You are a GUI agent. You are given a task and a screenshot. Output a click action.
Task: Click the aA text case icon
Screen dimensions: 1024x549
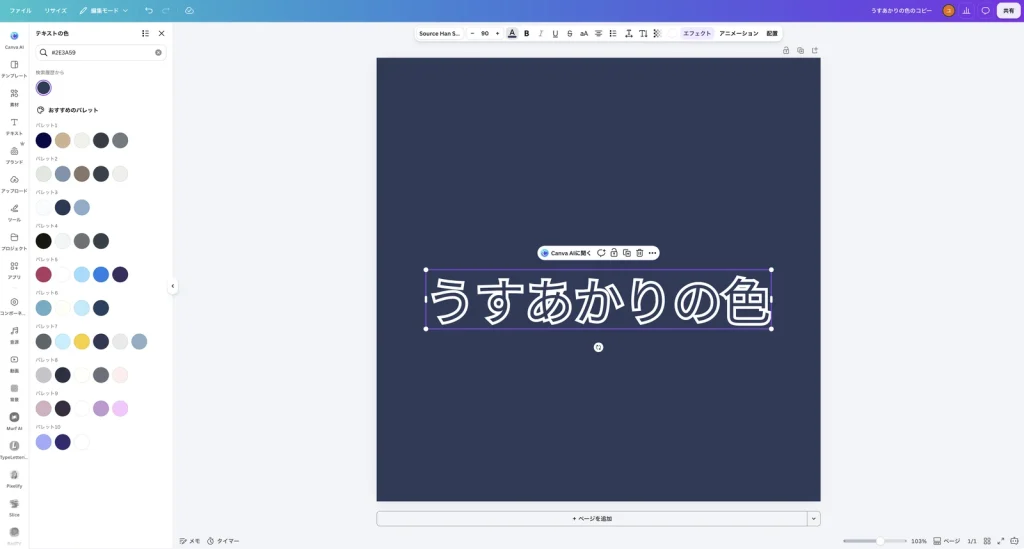pos(584,33)
